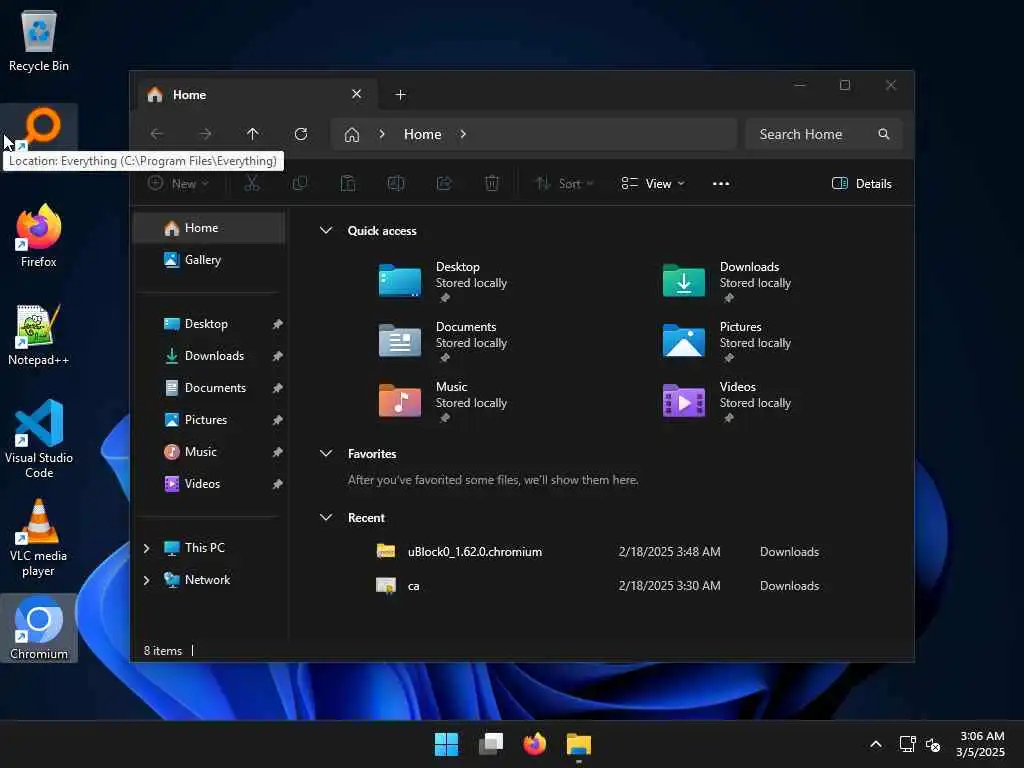This screenshot has width=1024, height=768.
Task: Select Pictures in the navigation pane
Action: [x=206, y=420]
